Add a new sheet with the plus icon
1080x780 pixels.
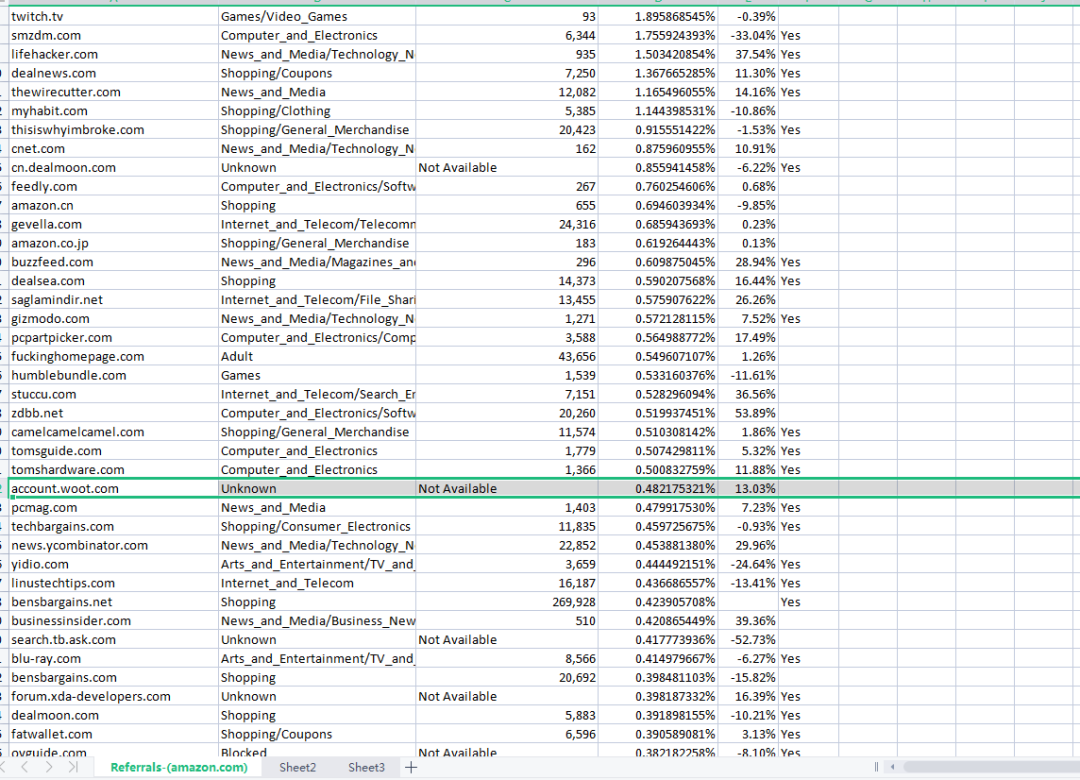(411, 767)
